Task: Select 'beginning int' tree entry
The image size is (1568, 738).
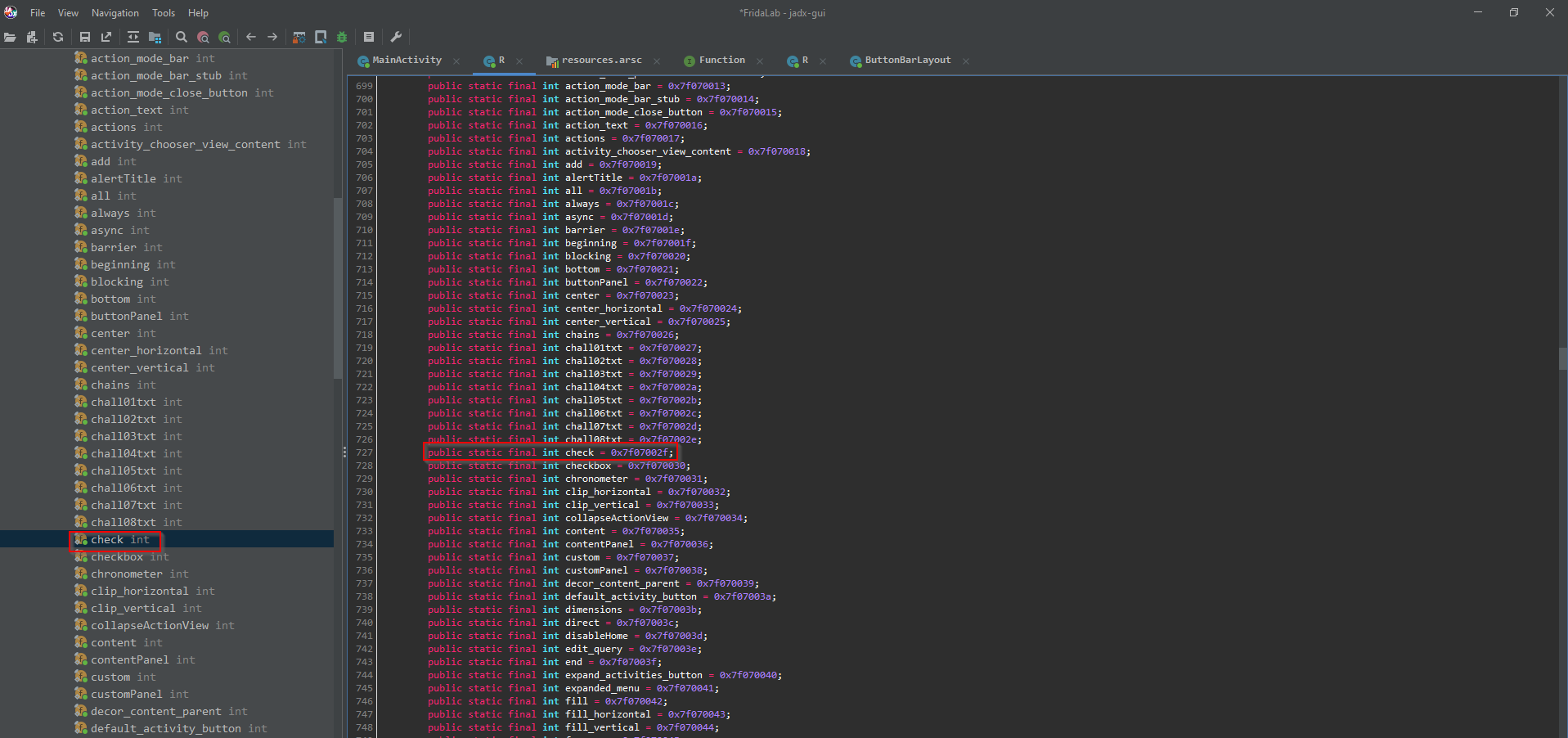Action: point(133,264)
